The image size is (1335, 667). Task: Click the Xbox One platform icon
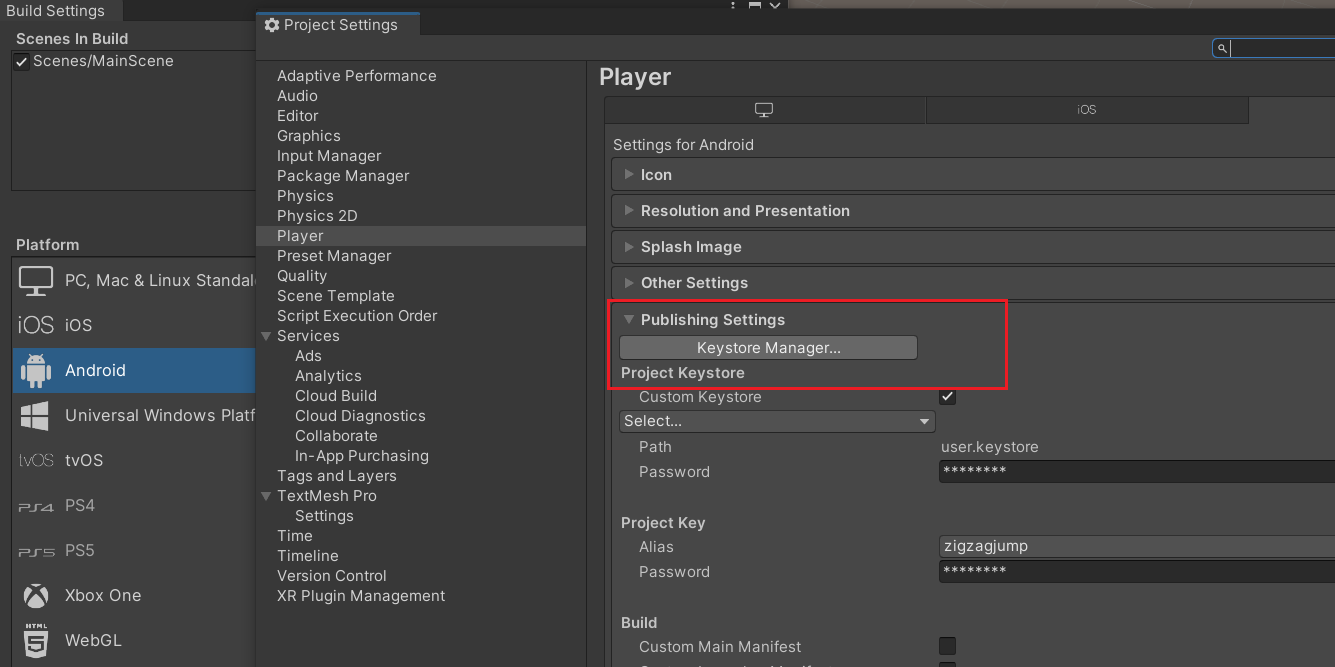[x=36, y=596]
